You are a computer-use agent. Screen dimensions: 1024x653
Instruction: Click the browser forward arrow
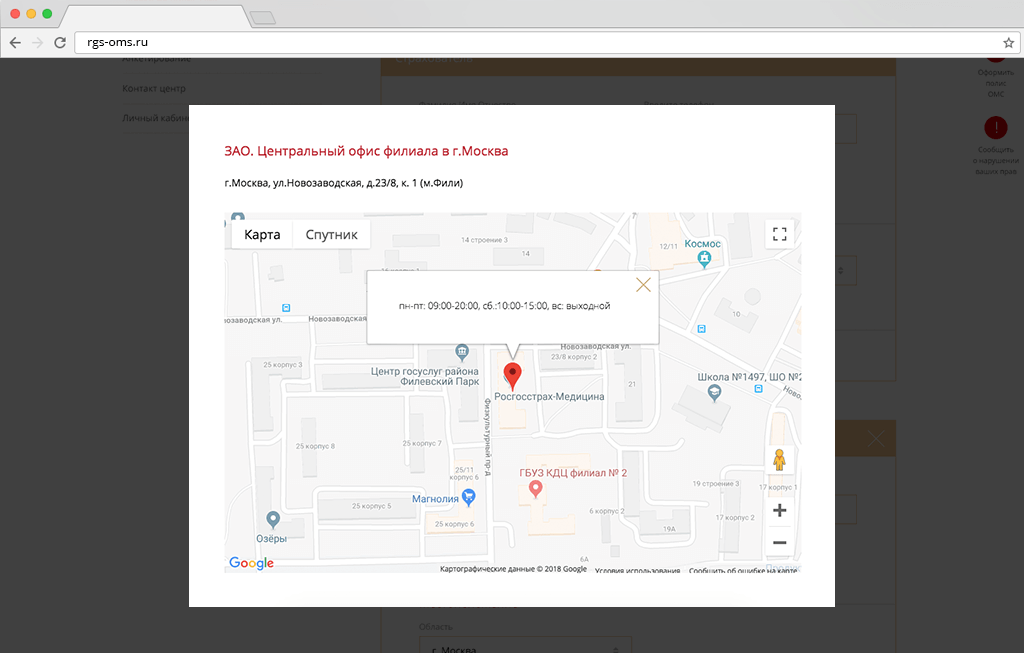(x=38, y=42)
